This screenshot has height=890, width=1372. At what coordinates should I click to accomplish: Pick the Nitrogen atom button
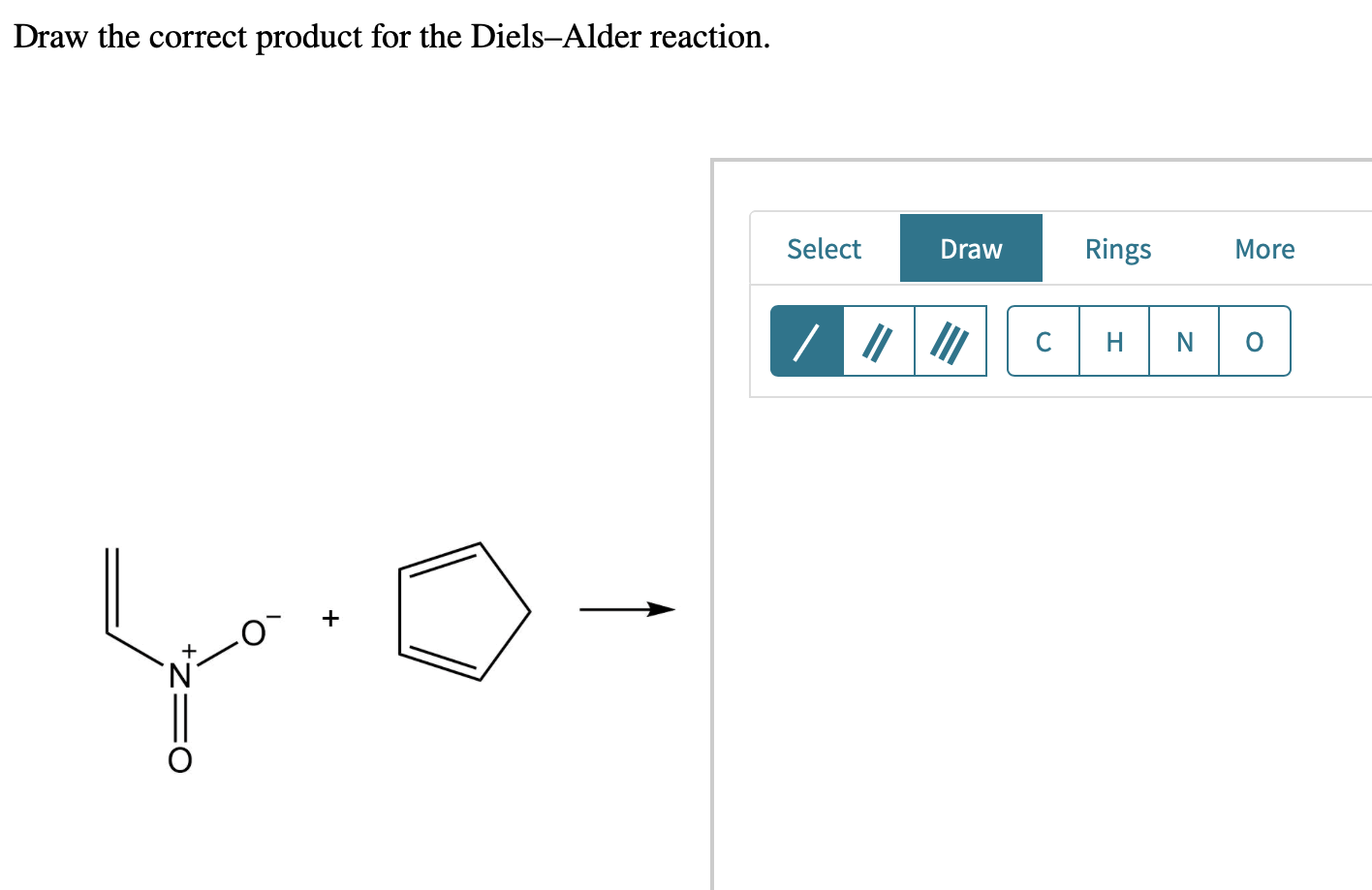1184,341
